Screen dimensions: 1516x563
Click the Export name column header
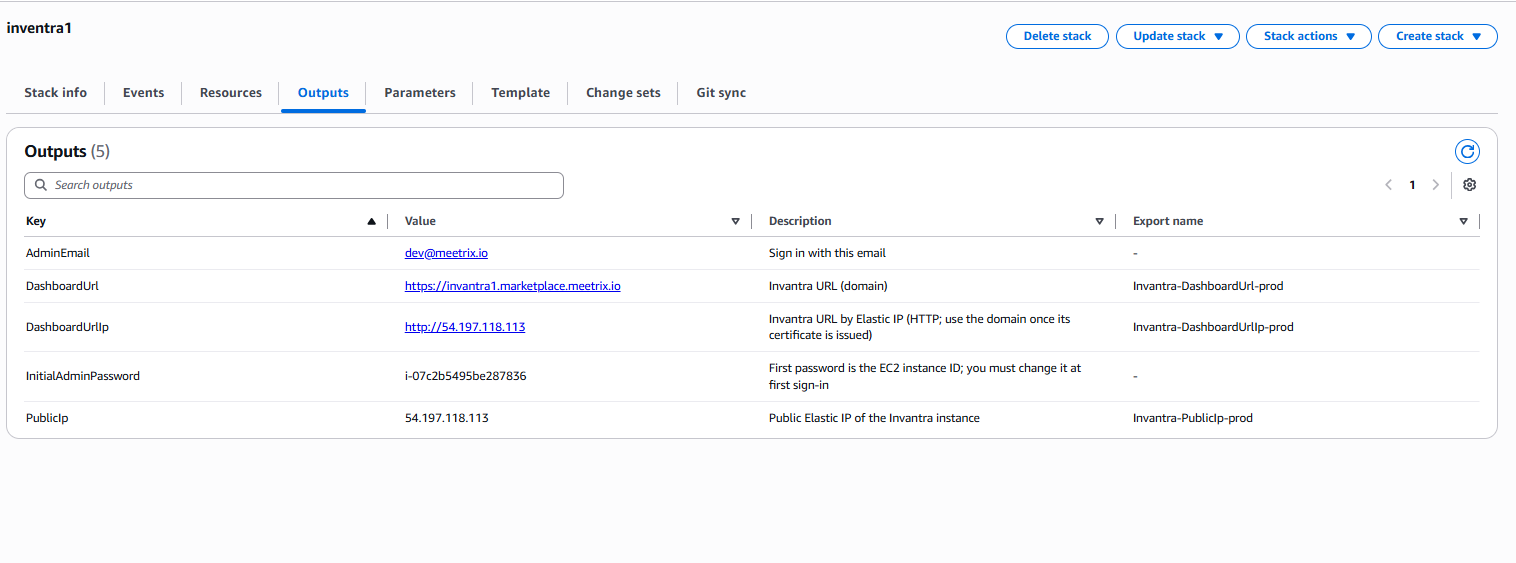pyautogui.click(x=1168, y=221)
